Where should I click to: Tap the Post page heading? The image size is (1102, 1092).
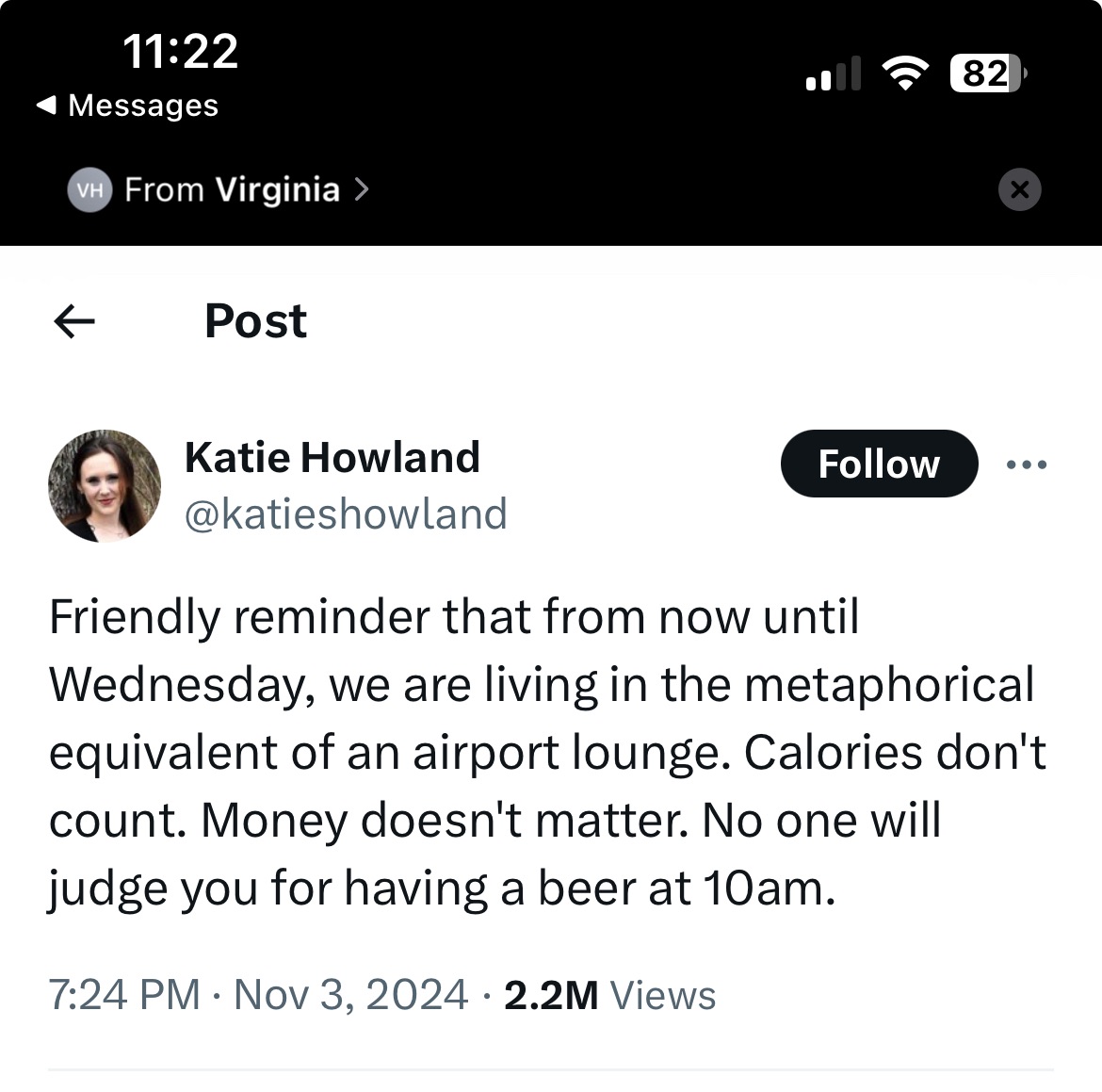[x=255, y=321]
